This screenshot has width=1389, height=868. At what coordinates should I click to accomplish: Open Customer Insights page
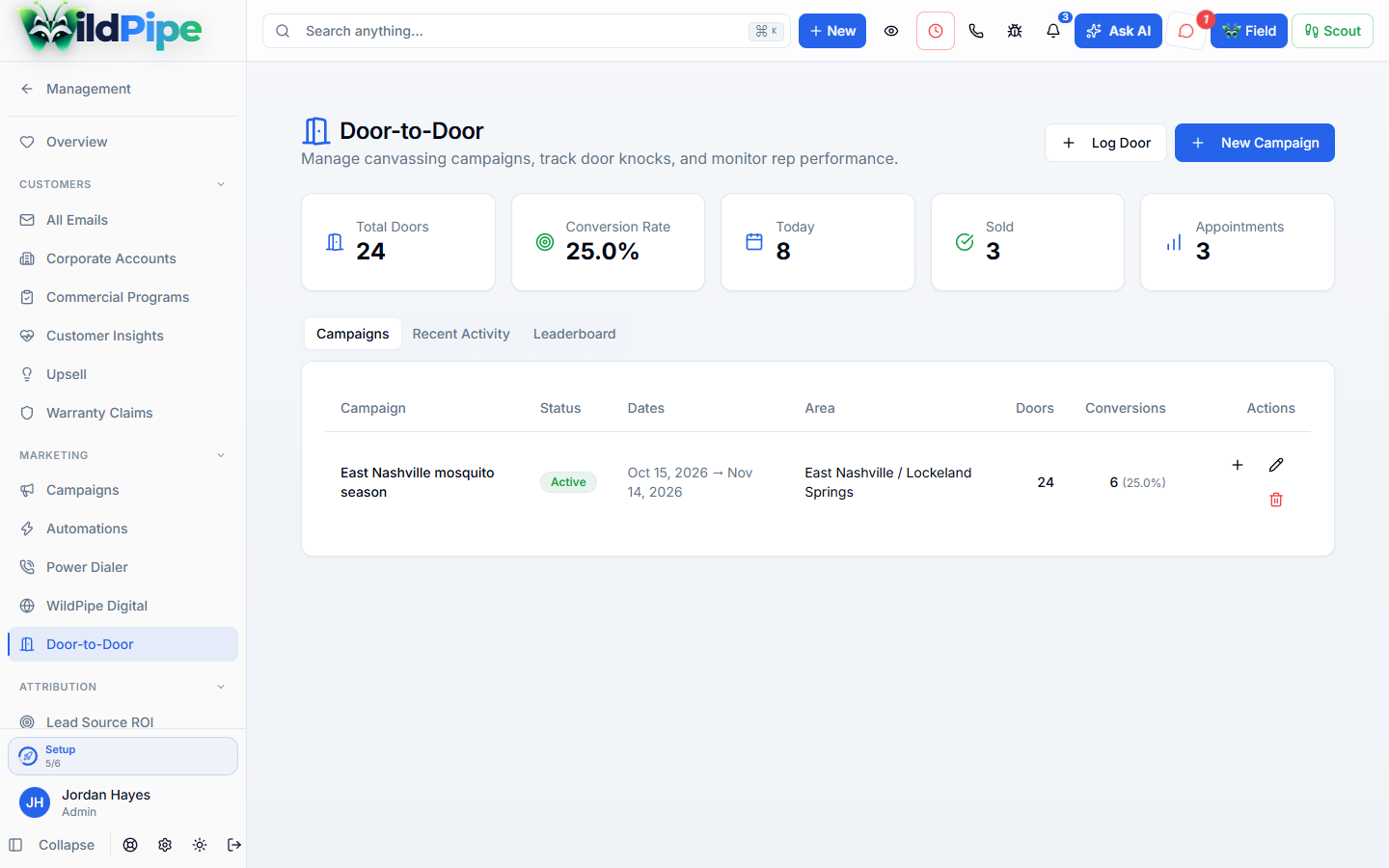pyautogui.click(x=123, y=336)
